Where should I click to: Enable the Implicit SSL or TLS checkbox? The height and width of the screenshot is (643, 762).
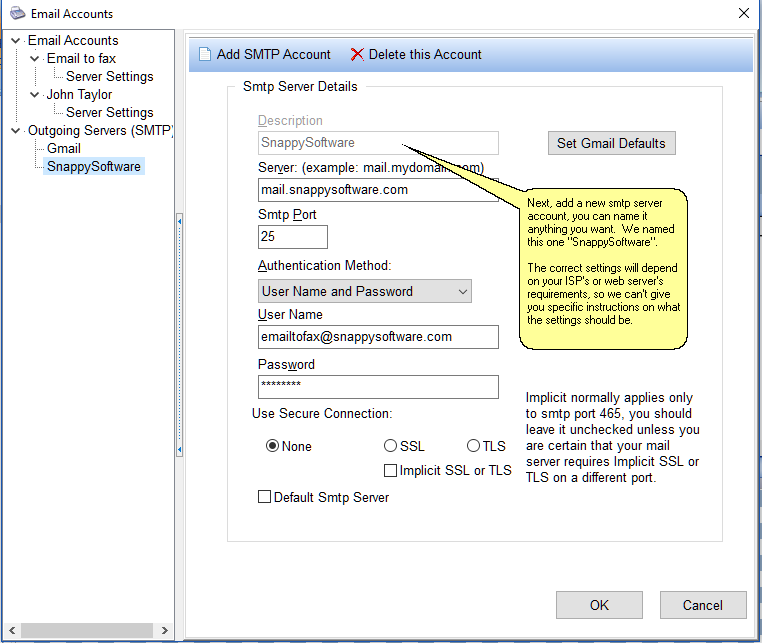(390, 470)
